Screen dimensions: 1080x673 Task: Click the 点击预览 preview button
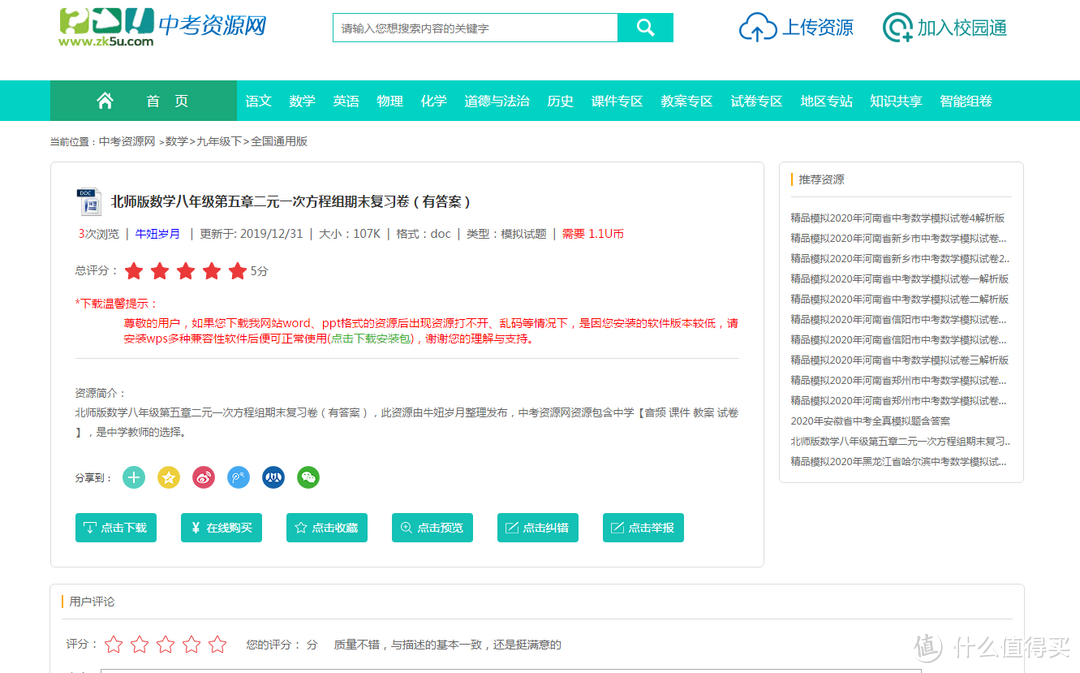click(x=432, y=528)
